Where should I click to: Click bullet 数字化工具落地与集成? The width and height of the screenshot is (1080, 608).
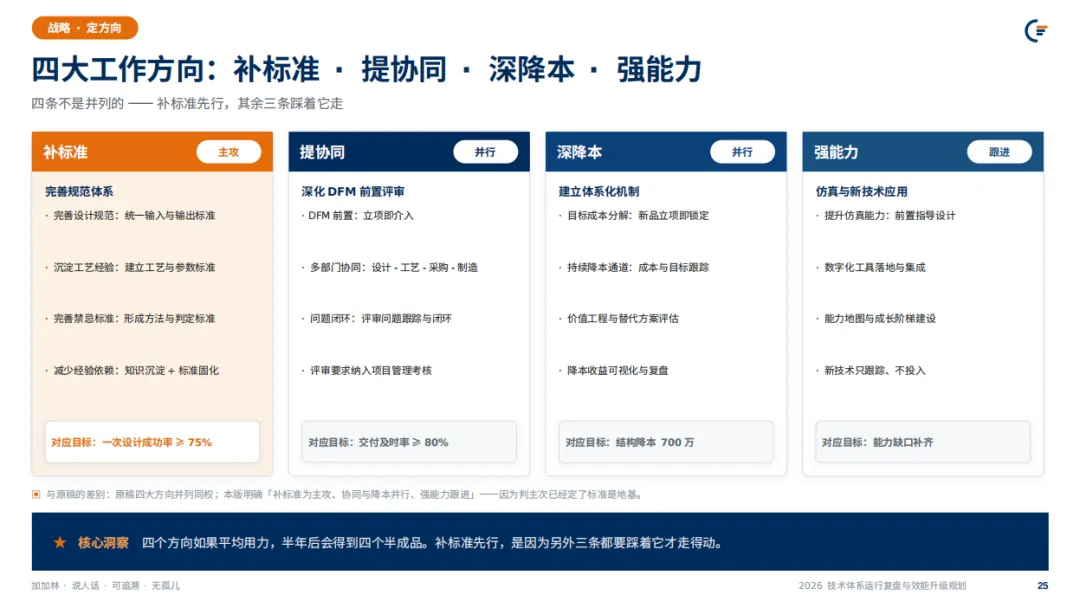click(871, 267)
